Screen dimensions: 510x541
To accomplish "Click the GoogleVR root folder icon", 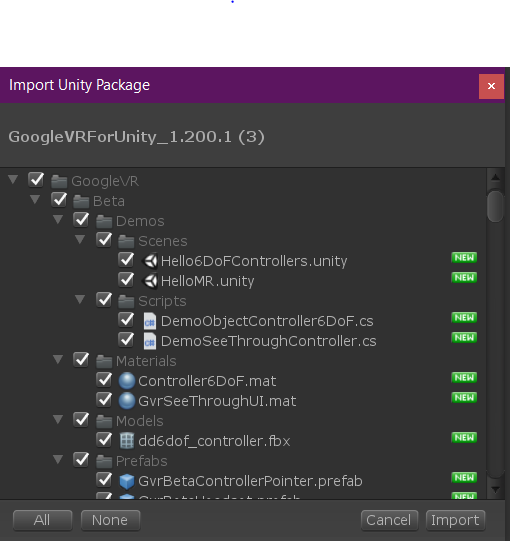I will (59, 181).
